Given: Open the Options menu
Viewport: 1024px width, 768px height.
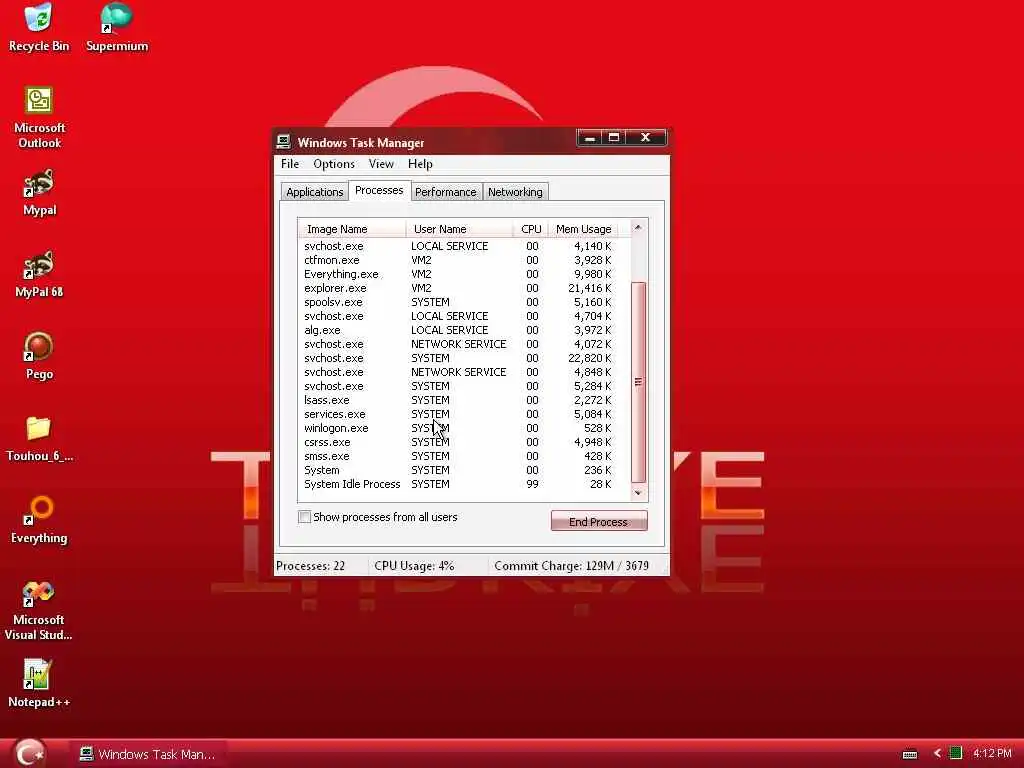Looking at the screenshot, I should coord(334,164).
